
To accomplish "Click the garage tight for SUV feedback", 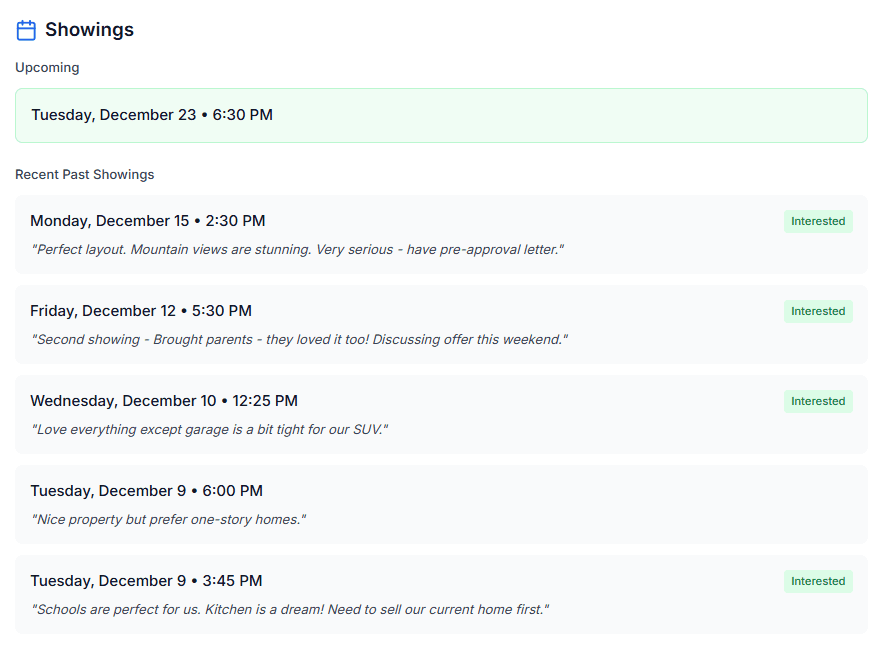I will coord(209,429).
